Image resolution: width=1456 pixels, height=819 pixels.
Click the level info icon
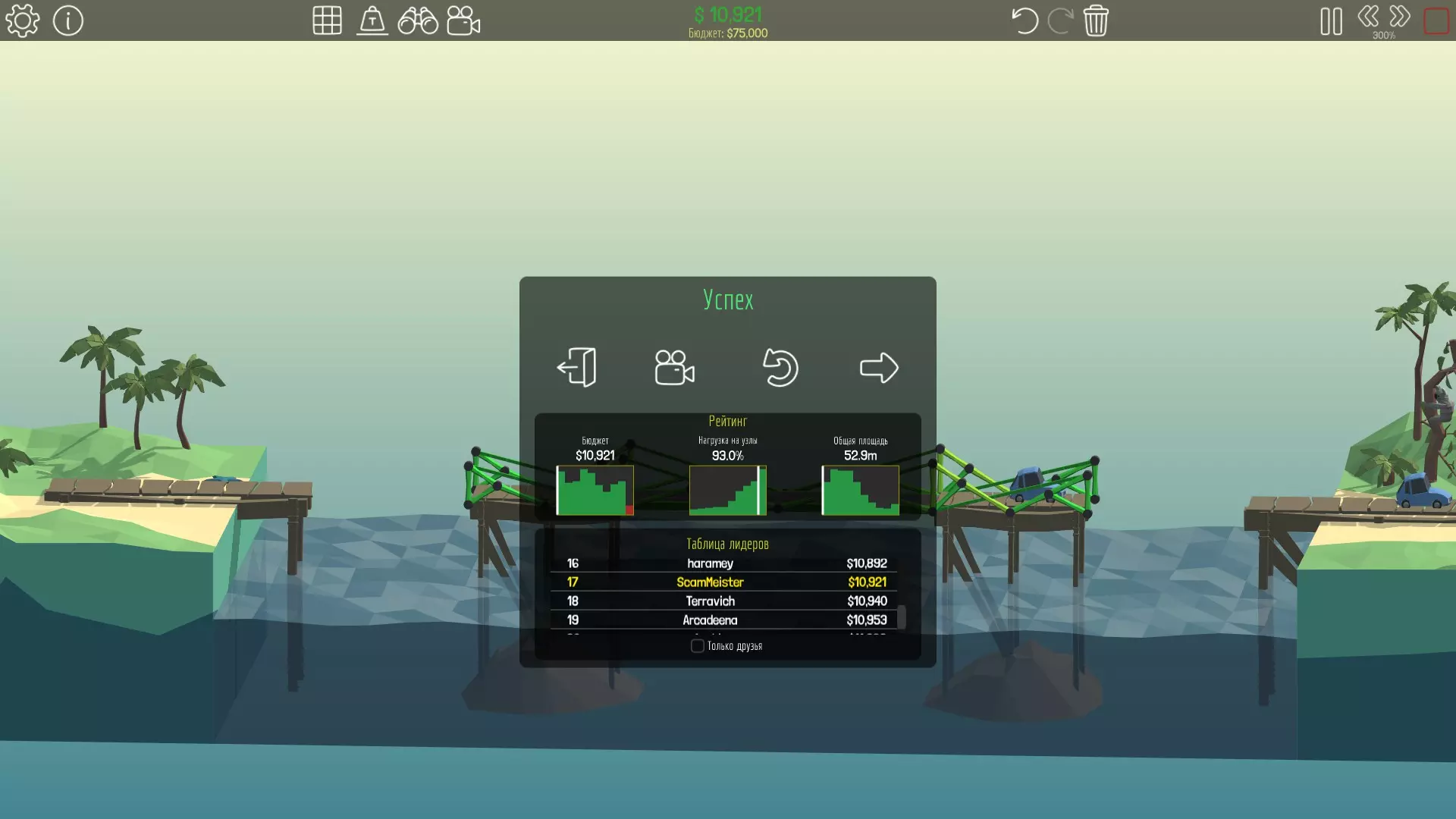(68, 20)
